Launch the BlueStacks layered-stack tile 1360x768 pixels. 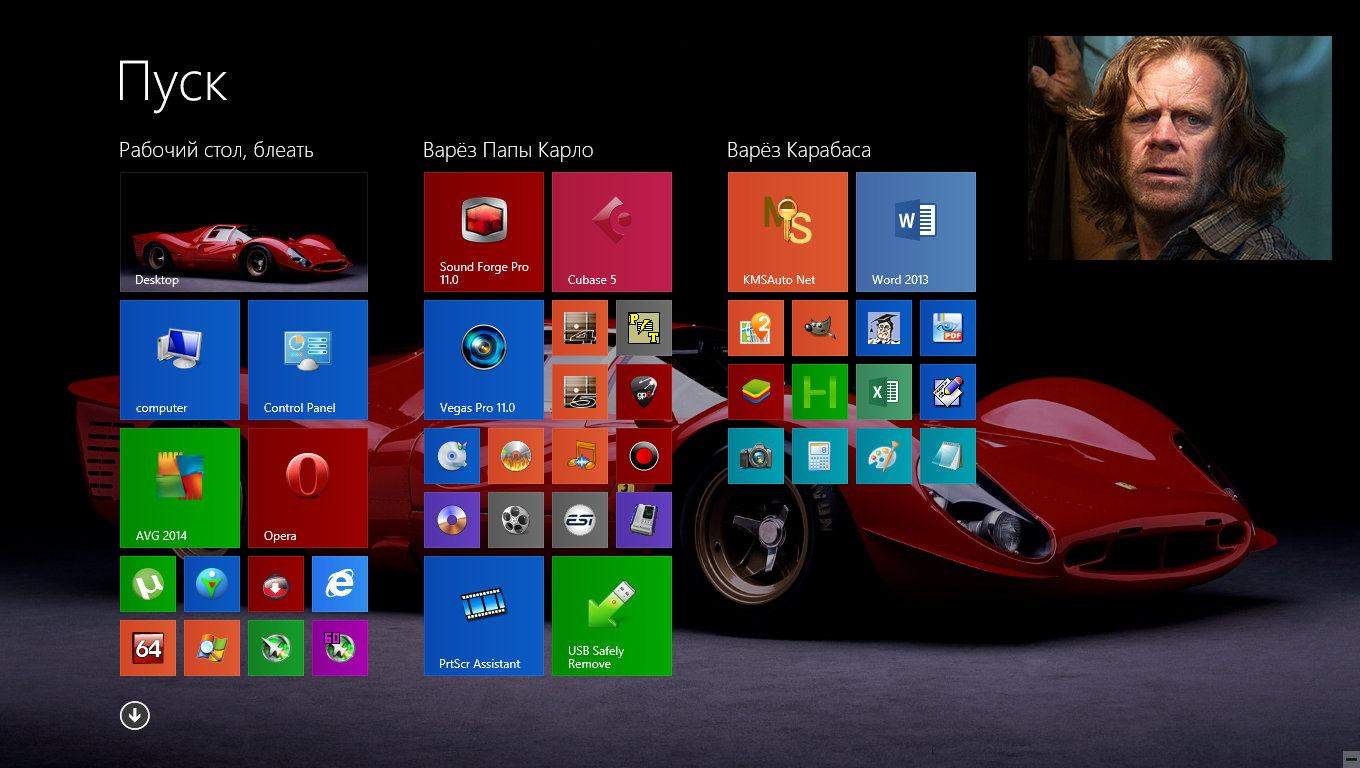click(756, 392)
